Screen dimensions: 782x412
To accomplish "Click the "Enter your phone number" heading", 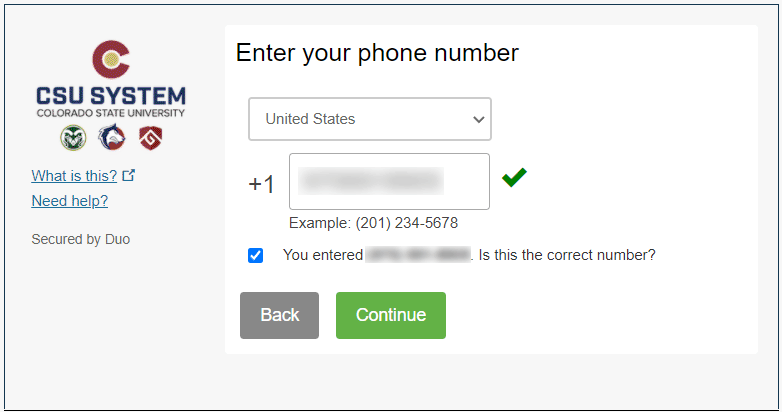I will 377,53.
